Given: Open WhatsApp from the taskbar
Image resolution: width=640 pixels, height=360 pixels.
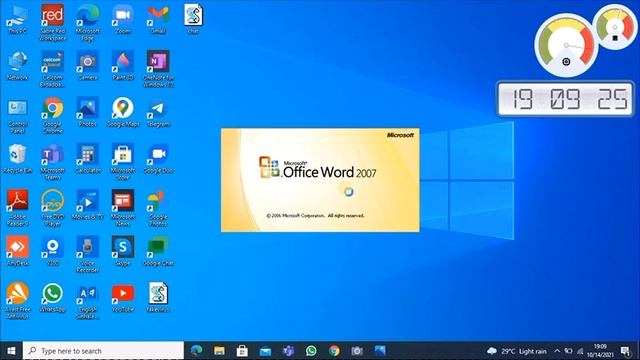Looking at the screenshot, I should click(311, 350).
